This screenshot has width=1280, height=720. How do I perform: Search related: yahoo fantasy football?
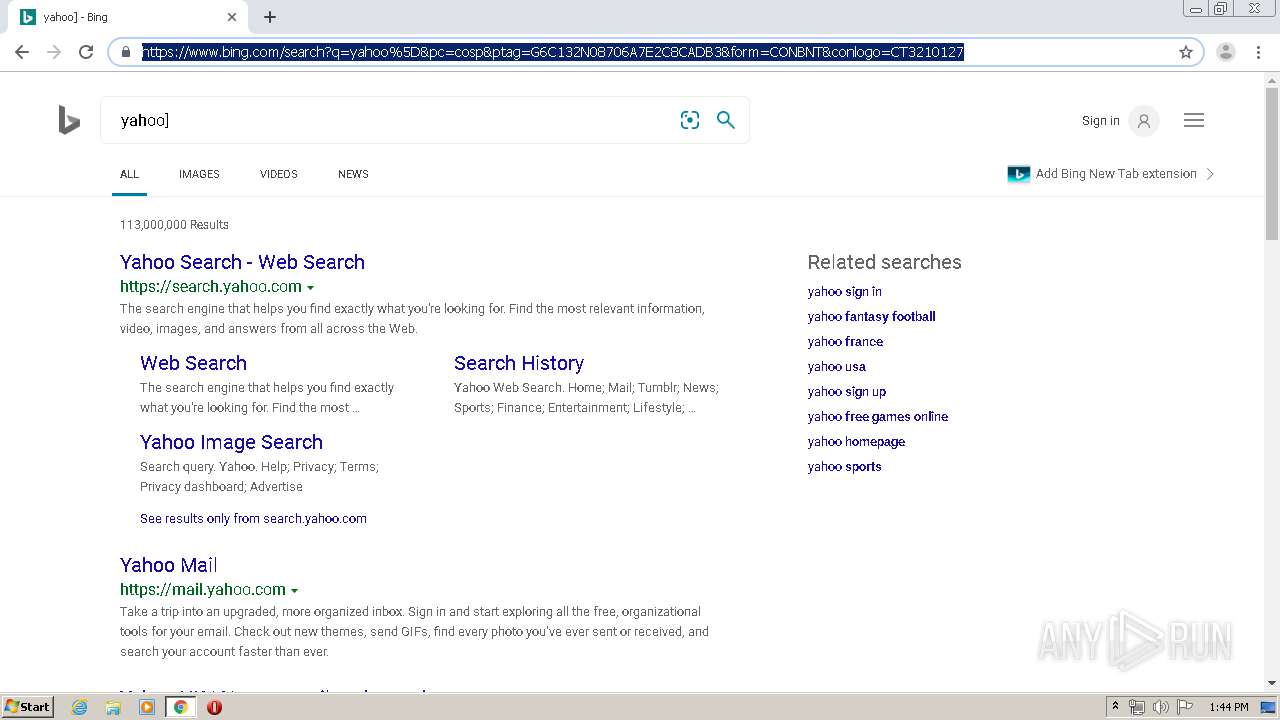pyautogui.click(x=871, y=316)
